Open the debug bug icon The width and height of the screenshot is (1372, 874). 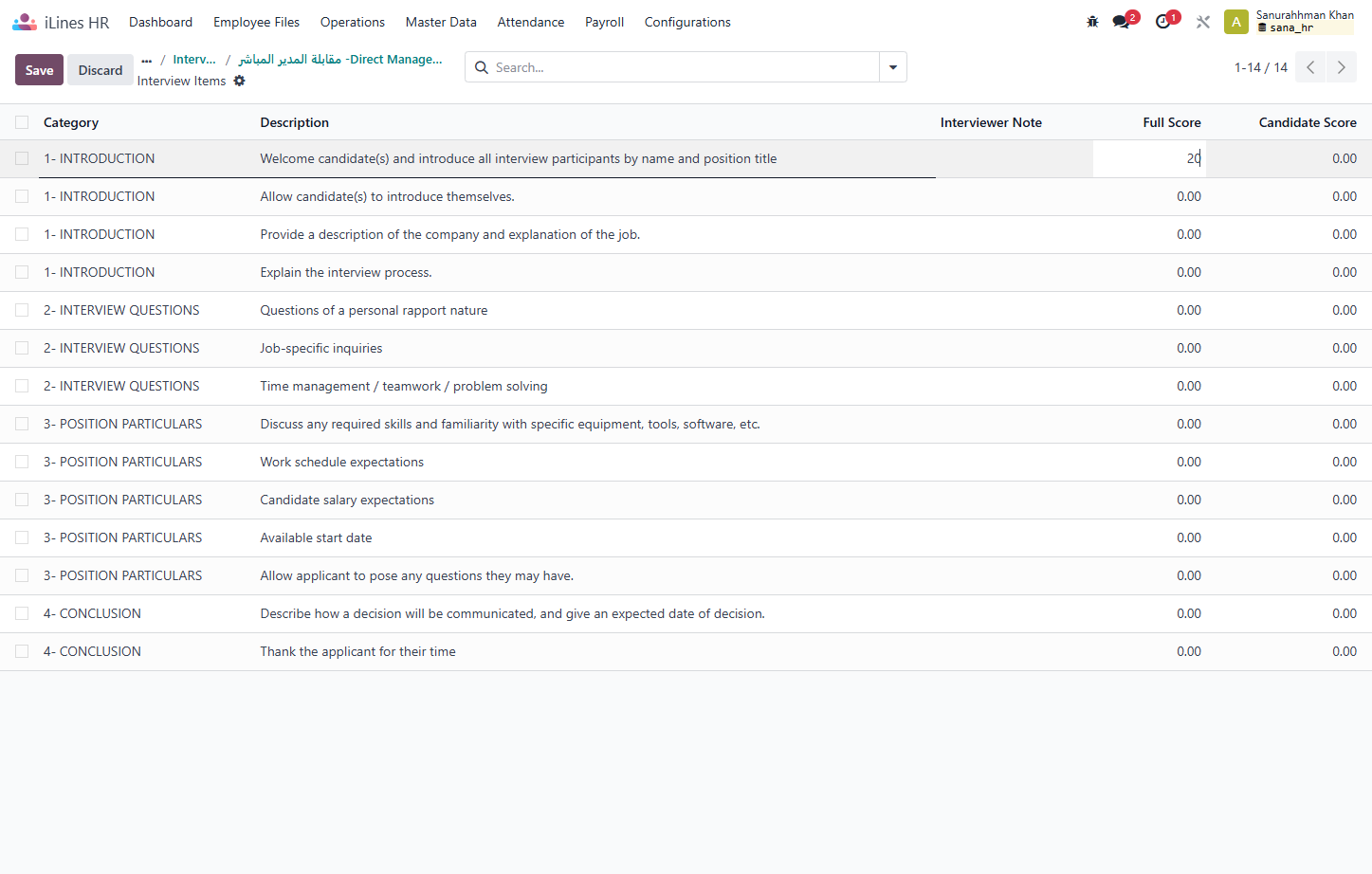1092,22
